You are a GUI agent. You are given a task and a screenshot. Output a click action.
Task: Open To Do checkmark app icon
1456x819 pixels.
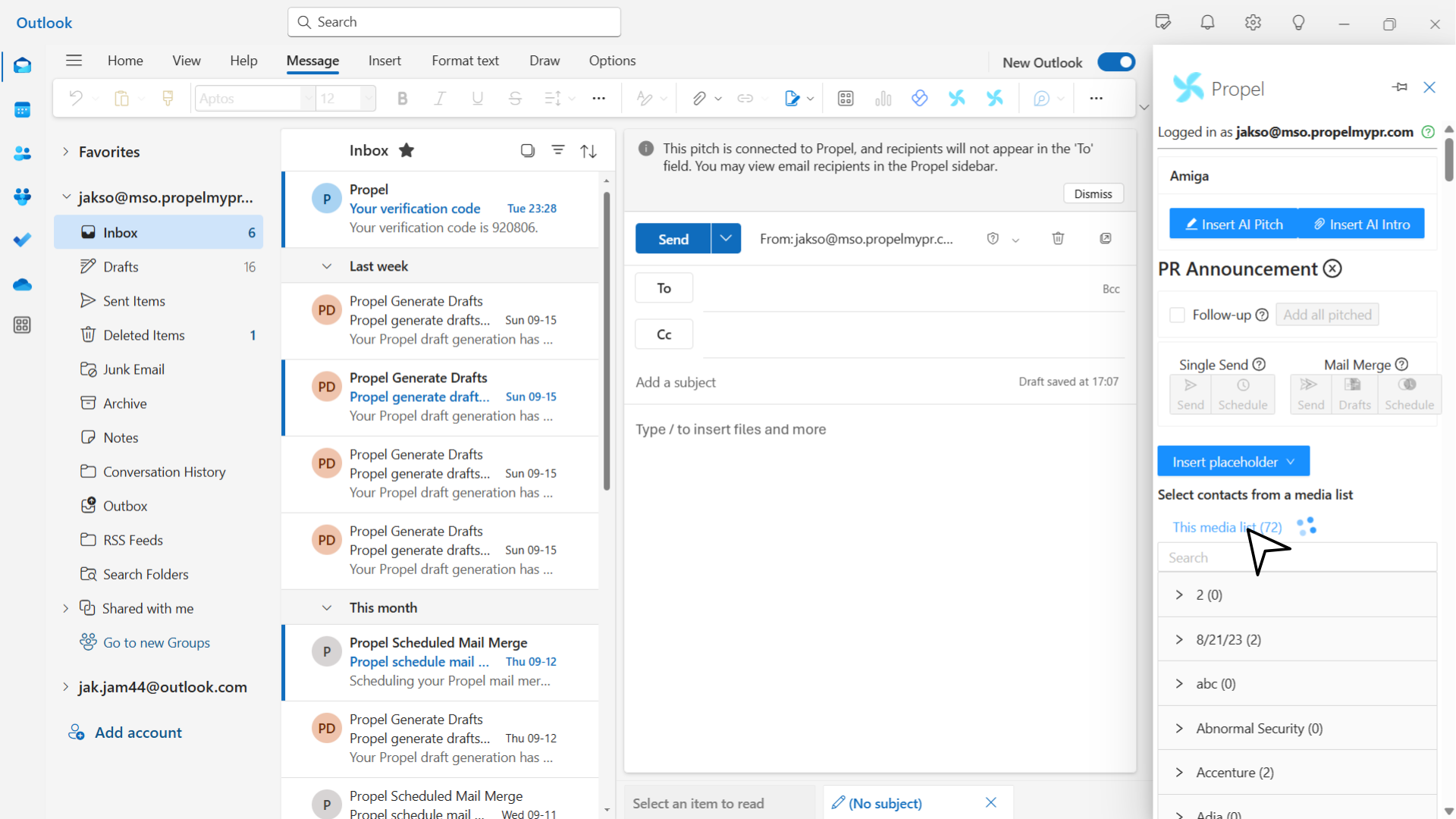pyautogui.click(x=22, y=240)
